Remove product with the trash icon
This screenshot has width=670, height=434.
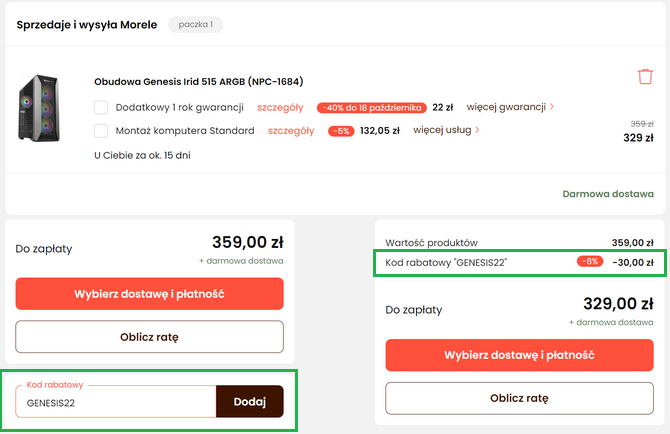pos(645,77)
